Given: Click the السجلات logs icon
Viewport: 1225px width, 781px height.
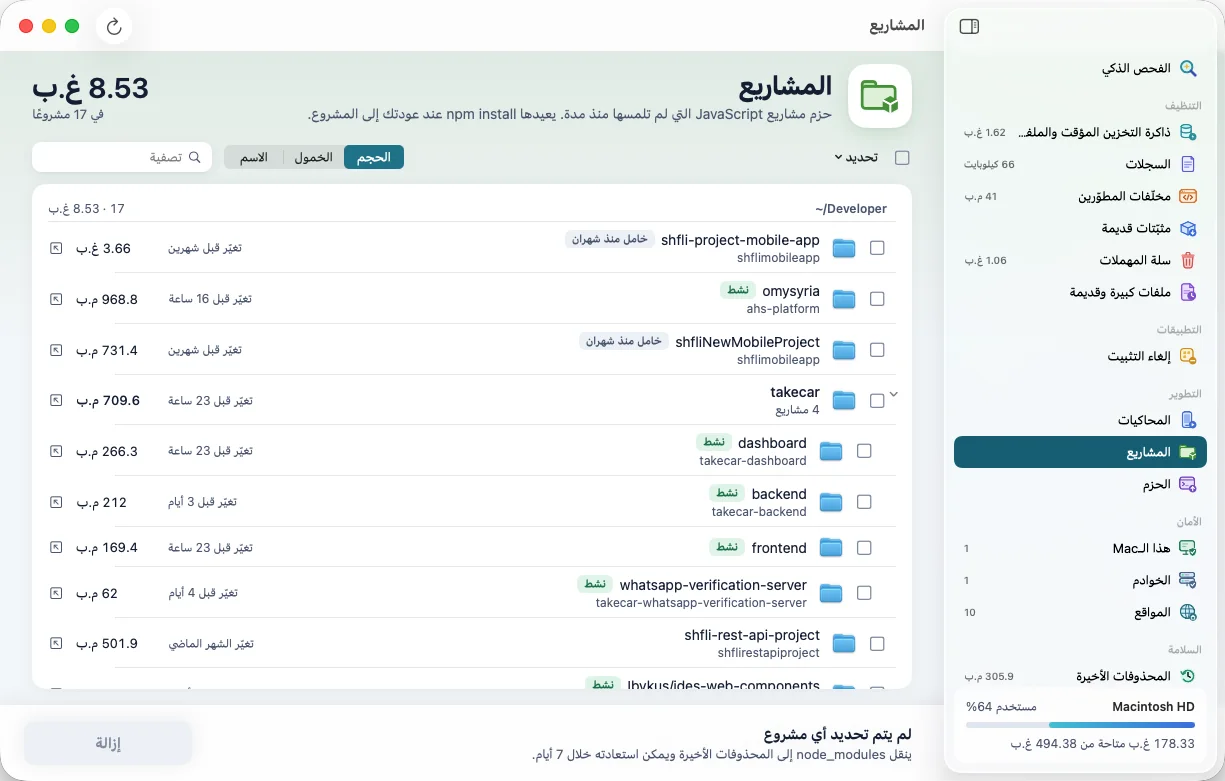Looking at the screenshot, I should (1188, 164).
